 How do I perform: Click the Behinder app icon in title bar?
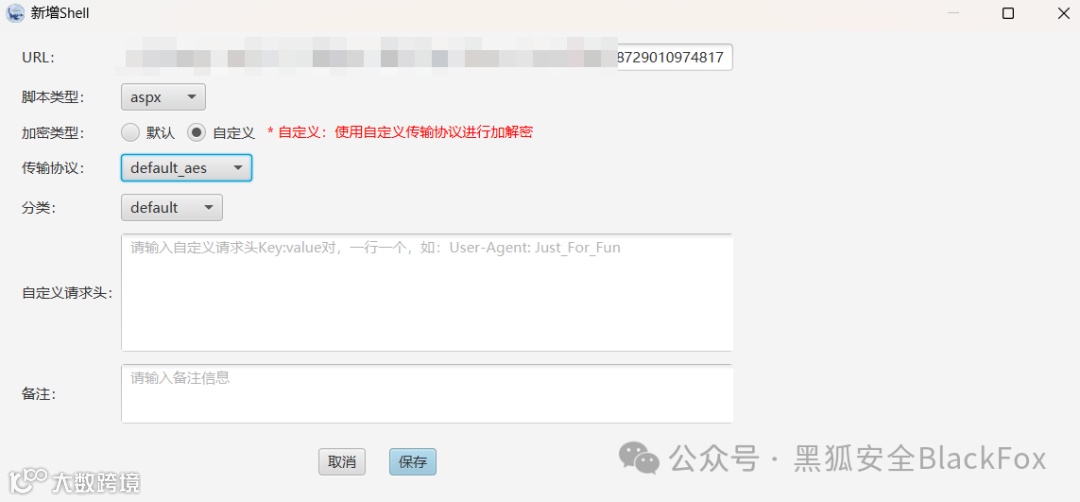point(14,13)
